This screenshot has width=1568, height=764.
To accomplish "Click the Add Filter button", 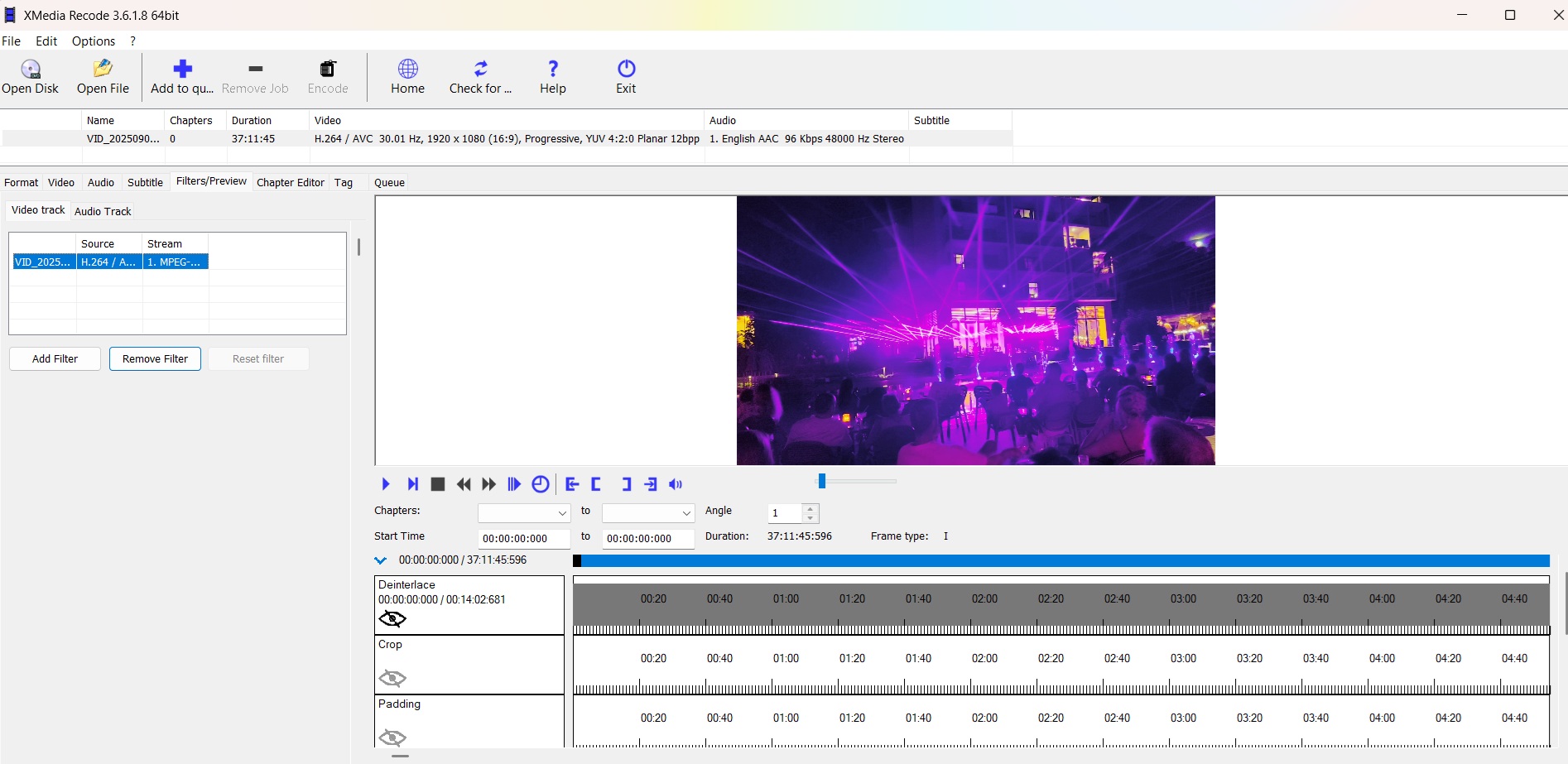I will click(55, 359).
